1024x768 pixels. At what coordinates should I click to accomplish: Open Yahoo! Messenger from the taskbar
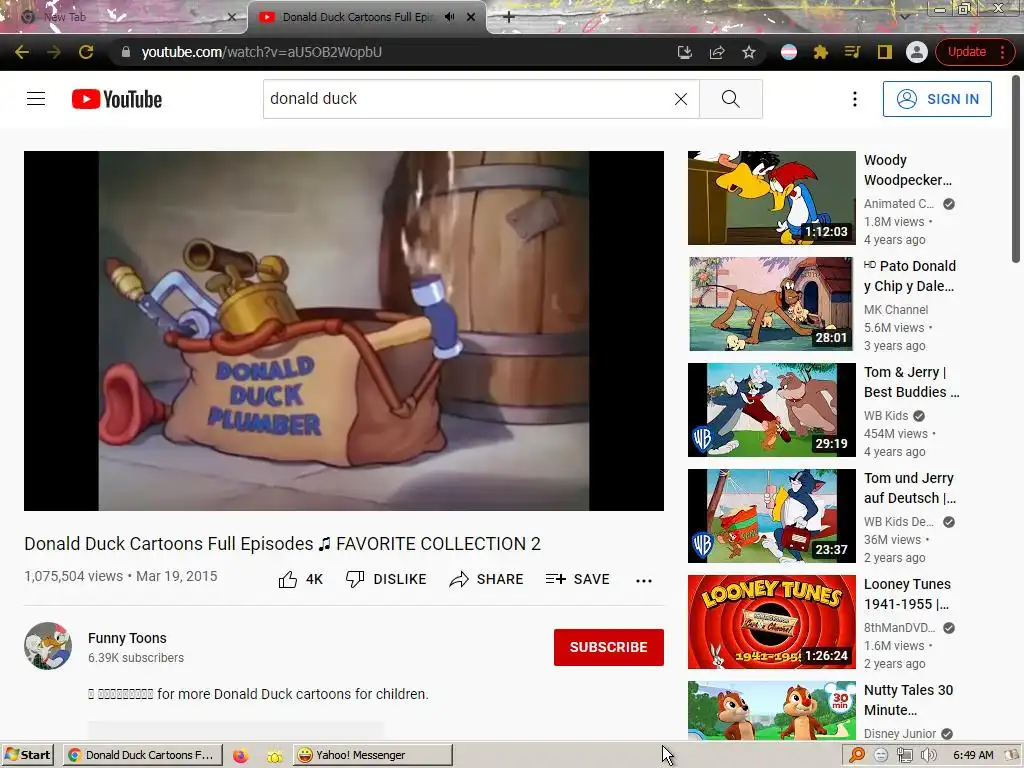click(372, 755)
